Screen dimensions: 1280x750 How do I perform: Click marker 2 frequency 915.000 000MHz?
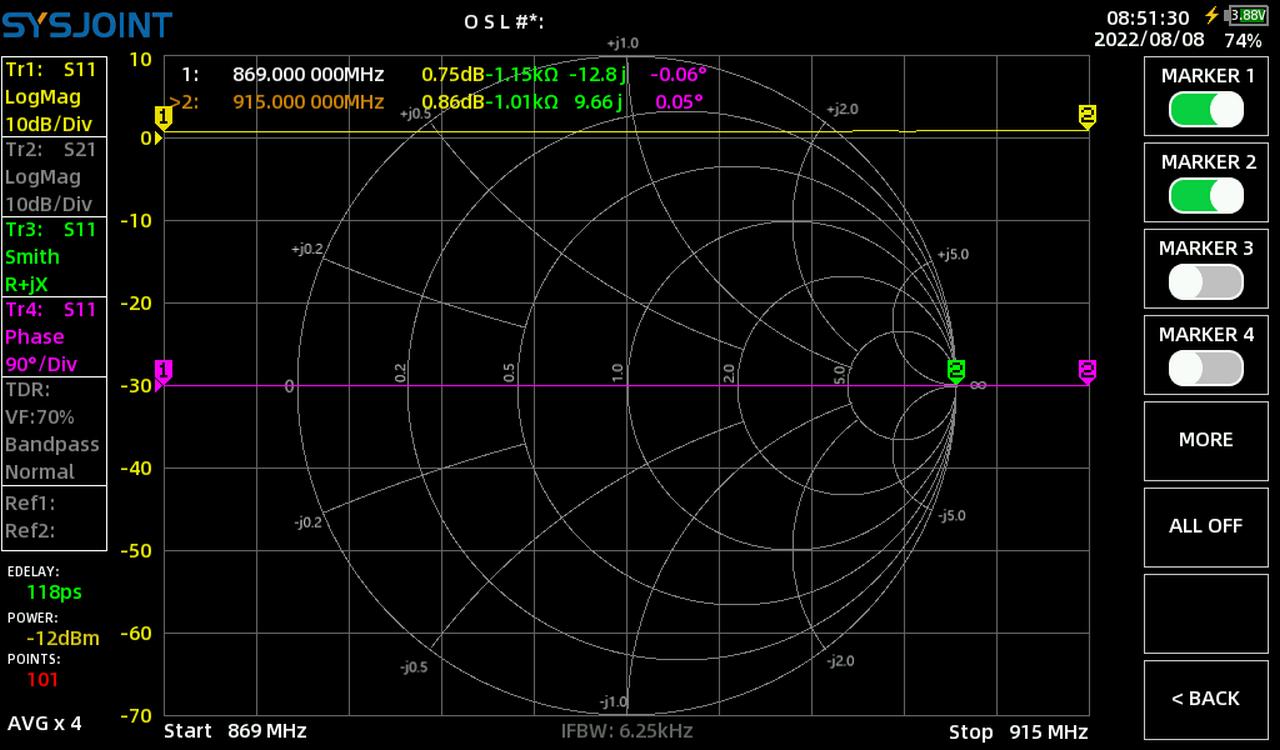[x=308, y=102]
